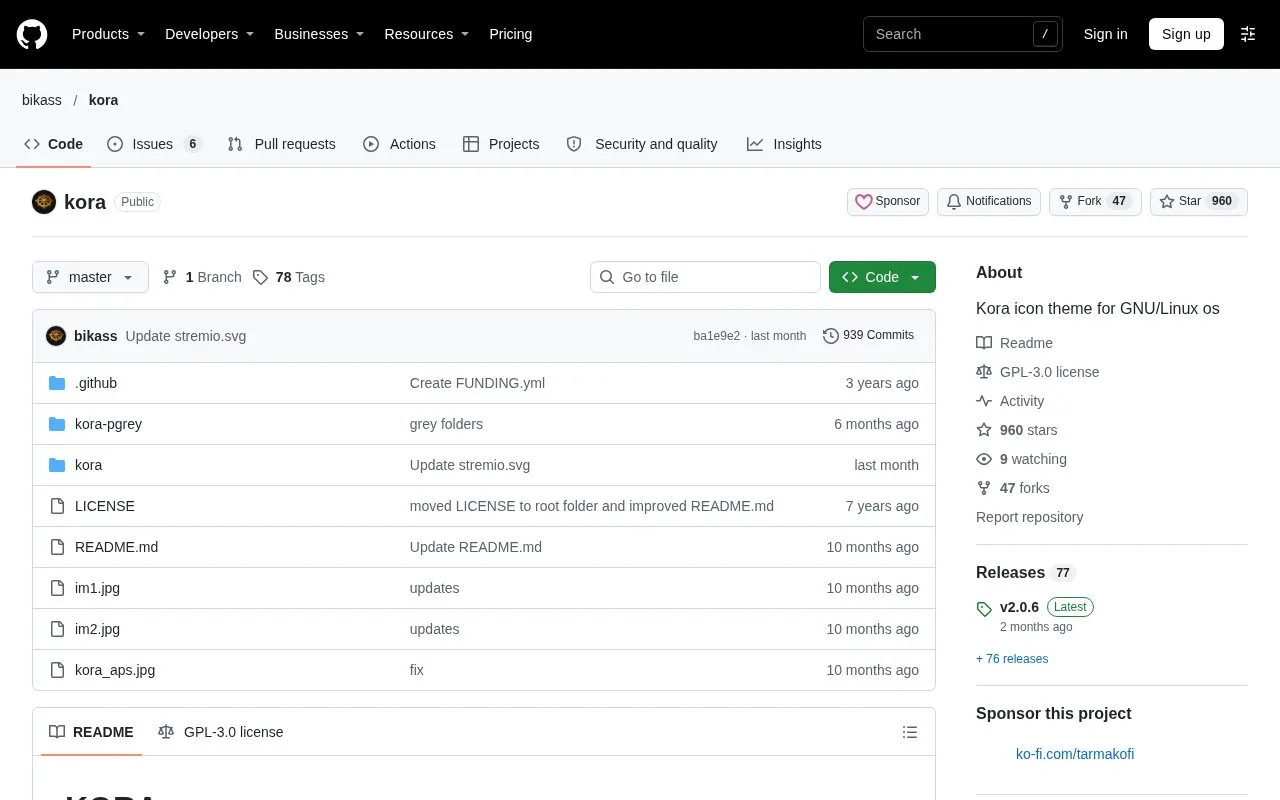Click the header Search field

(963, 34)
